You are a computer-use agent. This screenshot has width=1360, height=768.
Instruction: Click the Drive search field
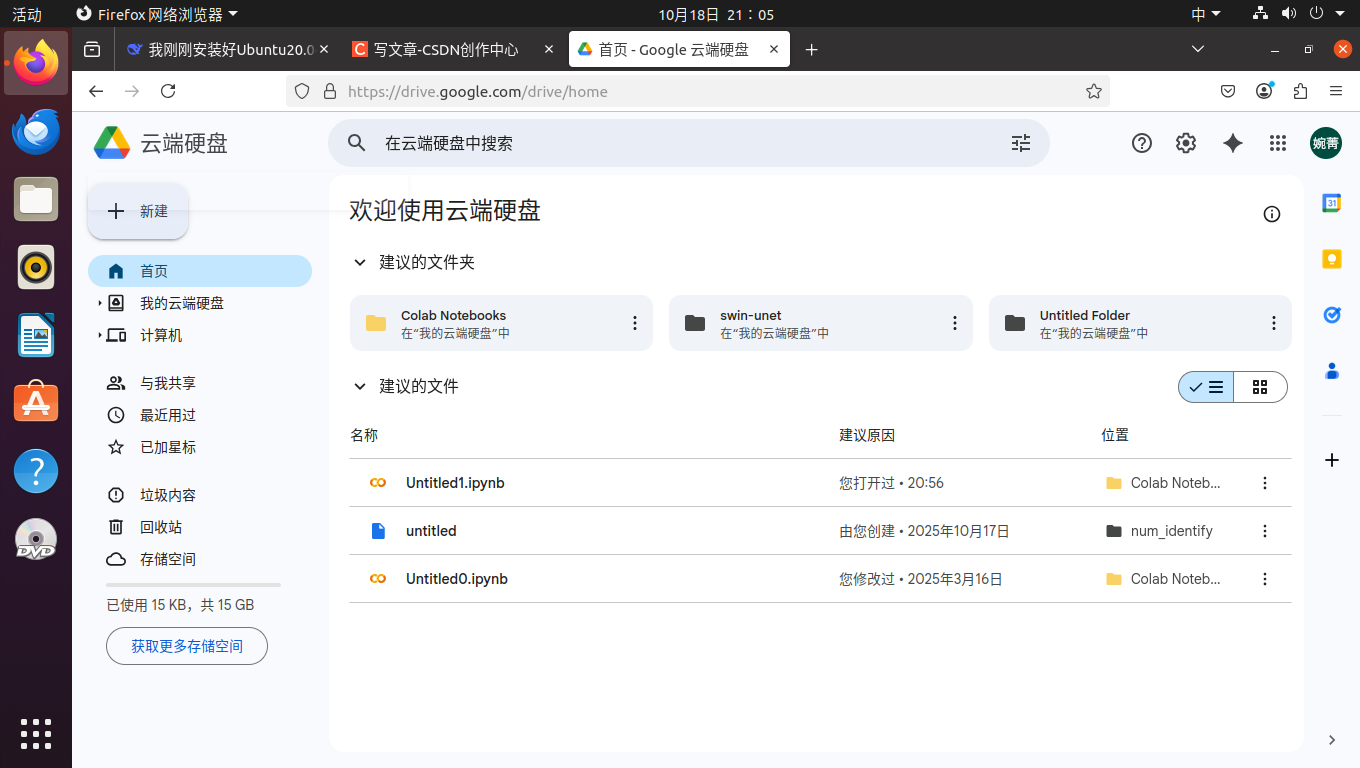click(x=689, y=143)
